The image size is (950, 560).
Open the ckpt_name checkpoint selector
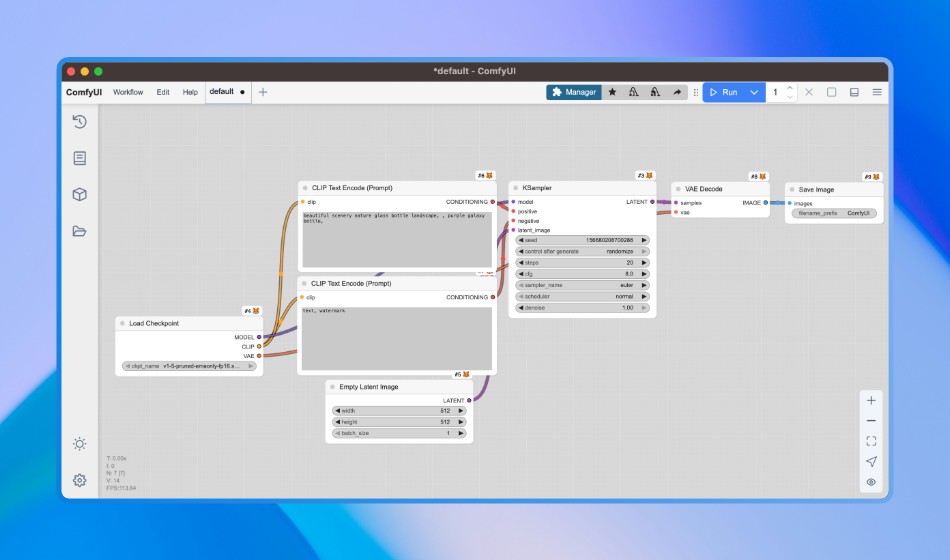(189, 366)
